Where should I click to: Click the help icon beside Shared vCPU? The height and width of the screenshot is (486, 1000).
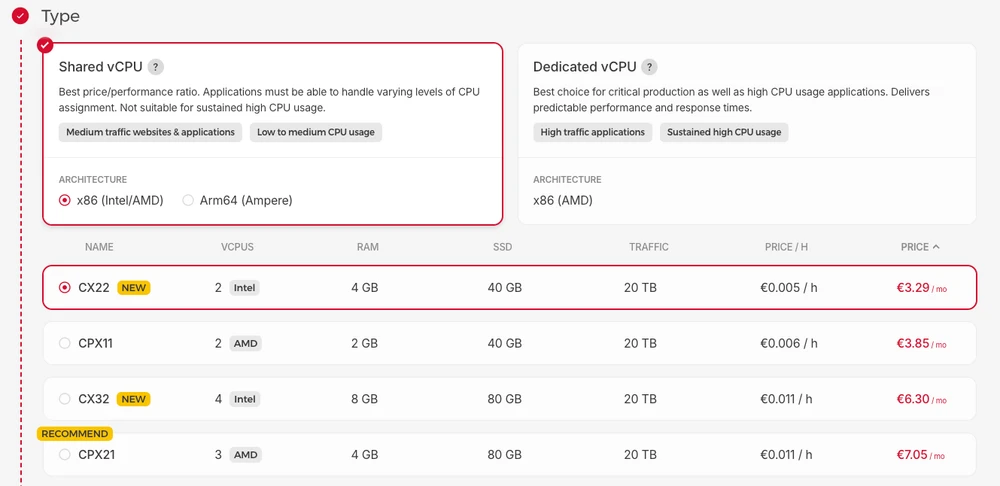[x=155, y=67]
